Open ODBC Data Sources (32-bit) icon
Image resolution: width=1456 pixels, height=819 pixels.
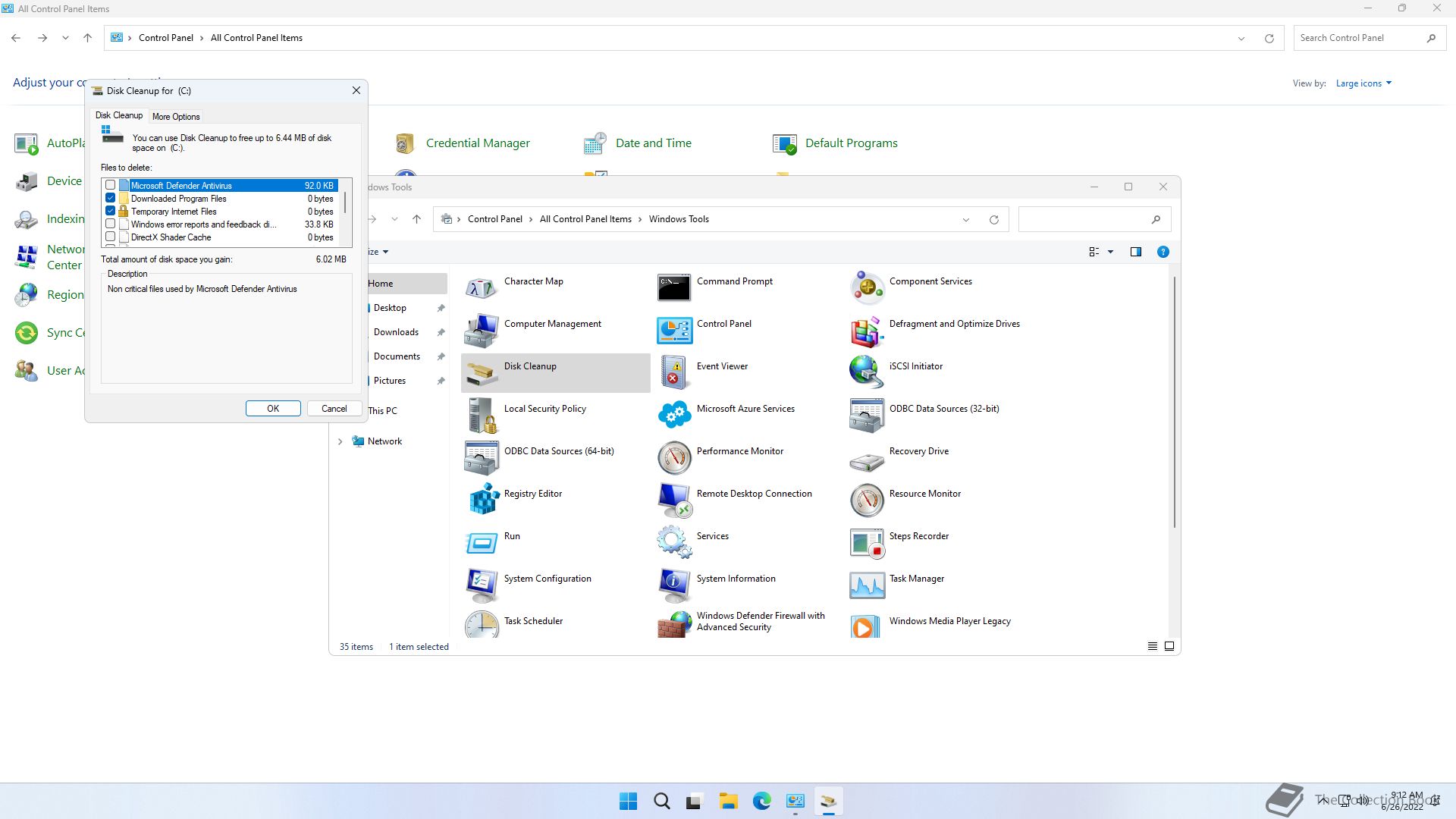pos(867,416)
